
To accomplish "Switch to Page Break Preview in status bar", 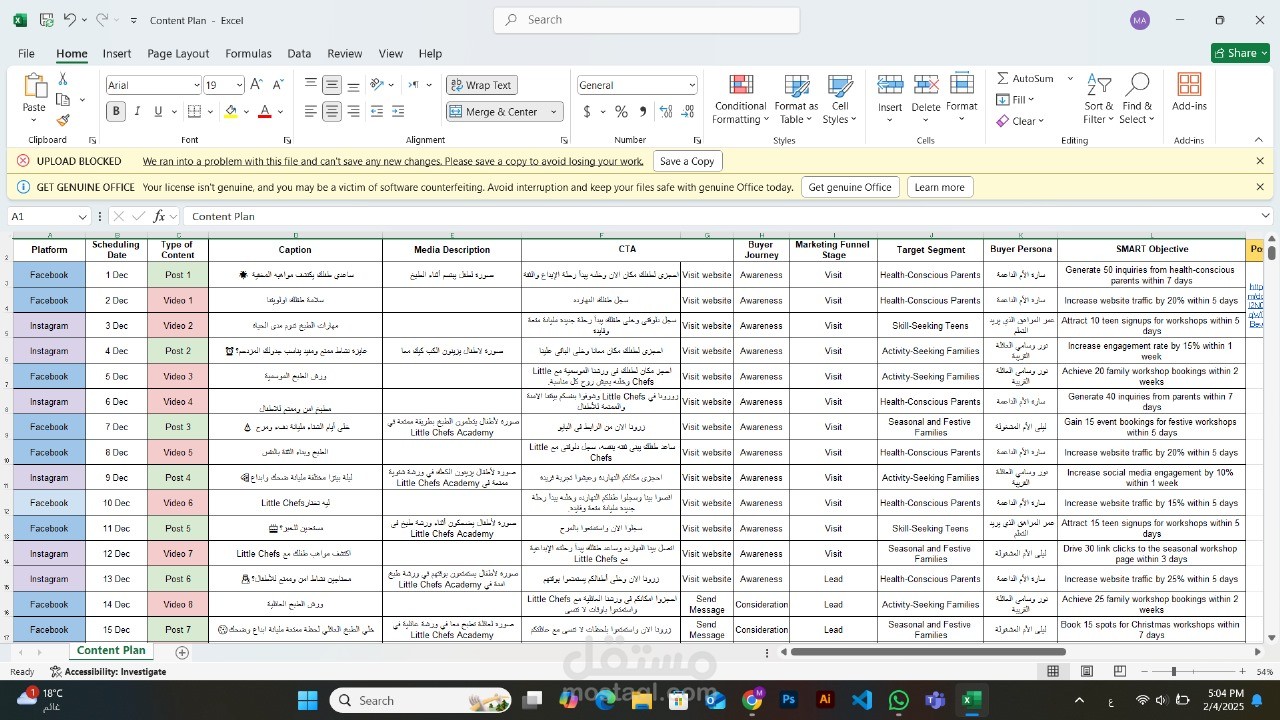I will coord(1120,671).
